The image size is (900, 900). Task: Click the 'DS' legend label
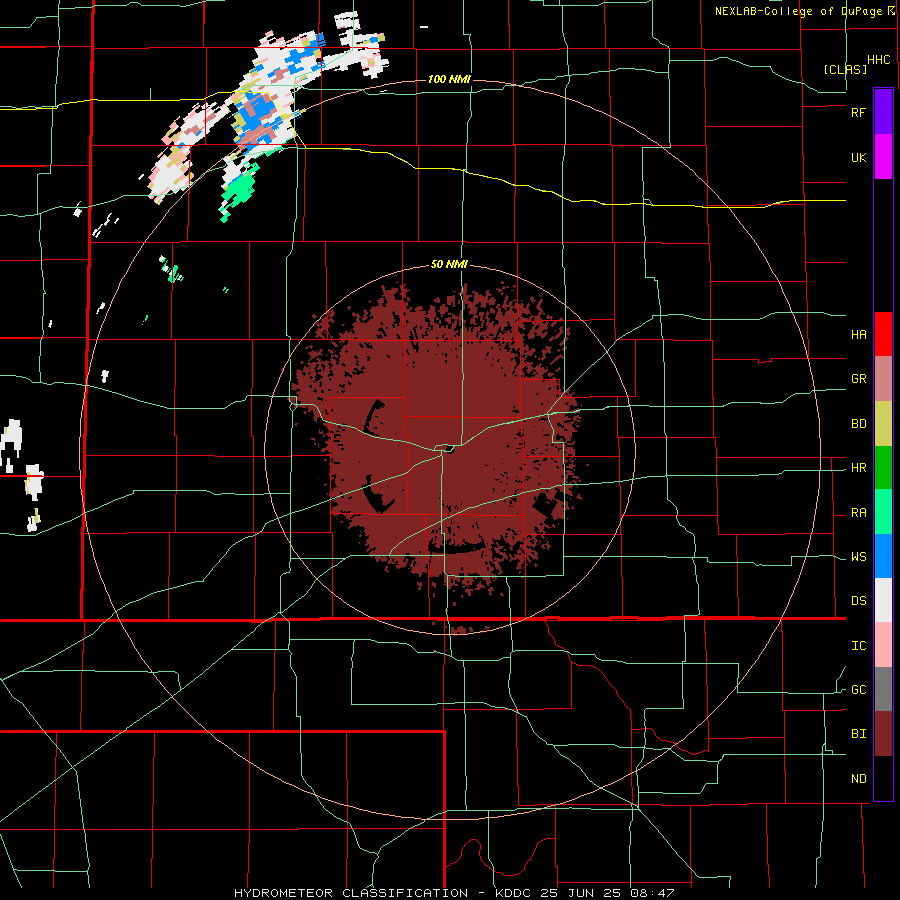(x=858, y=601)
